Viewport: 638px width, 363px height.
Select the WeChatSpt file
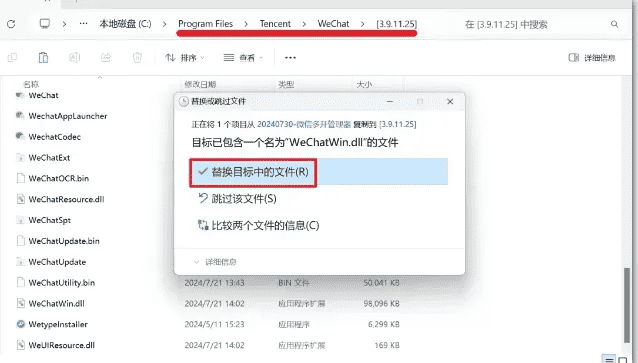click(x=50, y=220)
